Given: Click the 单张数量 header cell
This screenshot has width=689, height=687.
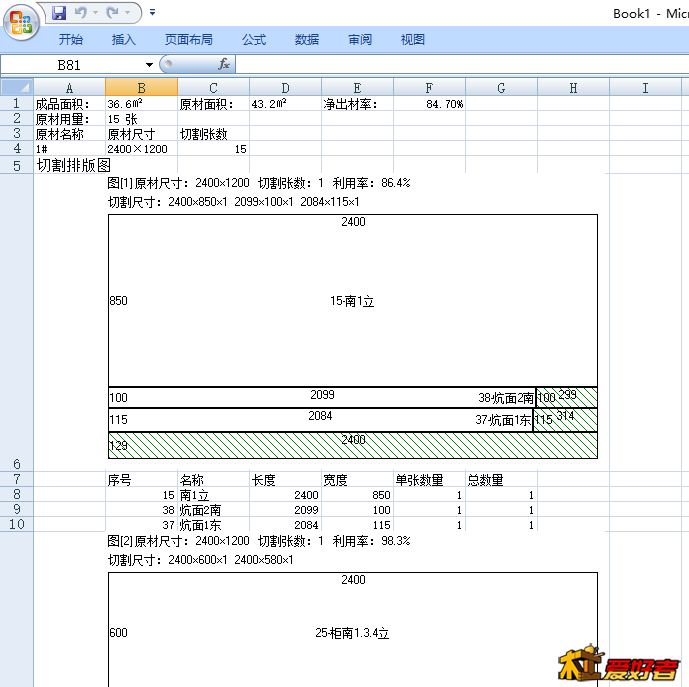Looking at the screenshot, I should 429,479.
